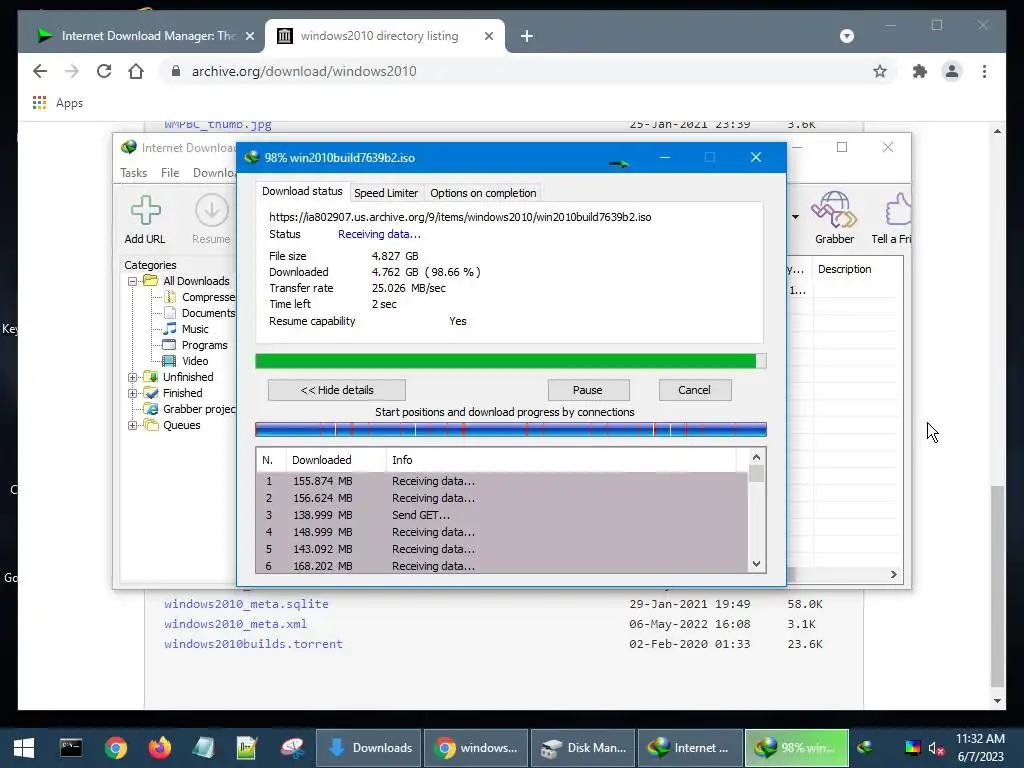Click the muted volume tray icon
Image resolution: width=1024 pixels, height=768 pixels.
pos(936,748)
